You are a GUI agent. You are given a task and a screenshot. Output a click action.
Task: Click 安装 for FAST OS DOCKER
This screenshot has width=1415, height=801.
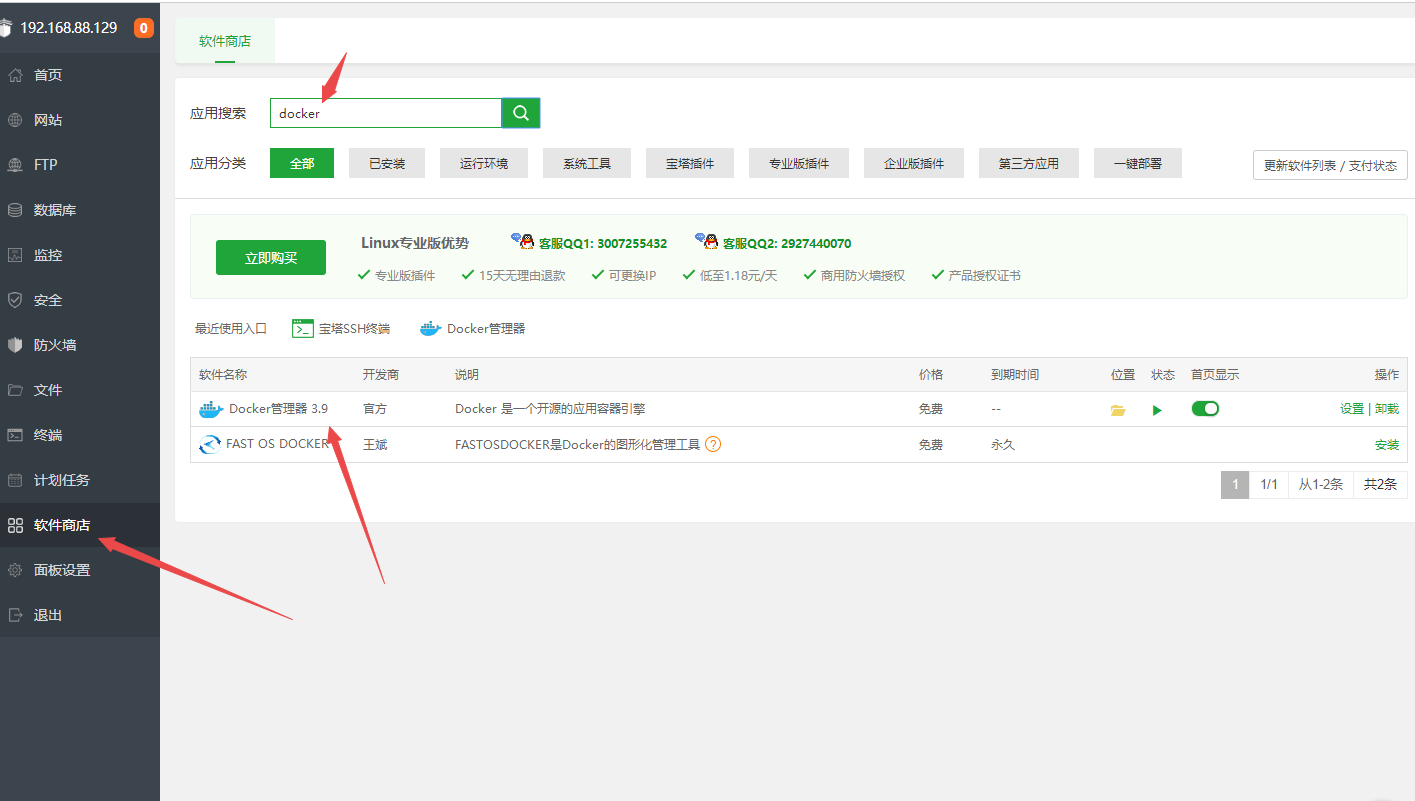click(1387, 445)
